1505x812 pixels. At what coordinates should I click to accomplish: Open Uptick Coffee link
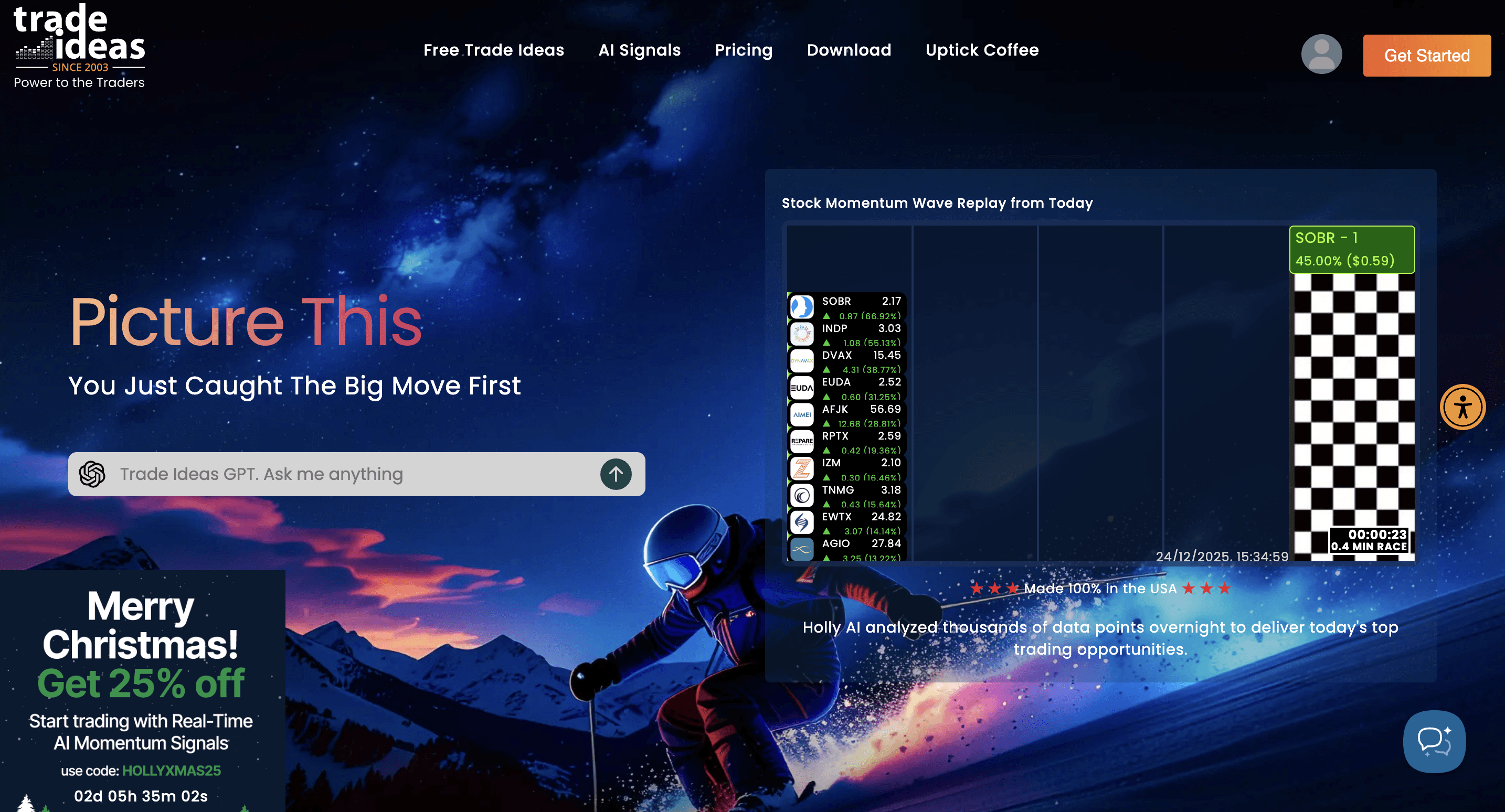pos(981,50)
